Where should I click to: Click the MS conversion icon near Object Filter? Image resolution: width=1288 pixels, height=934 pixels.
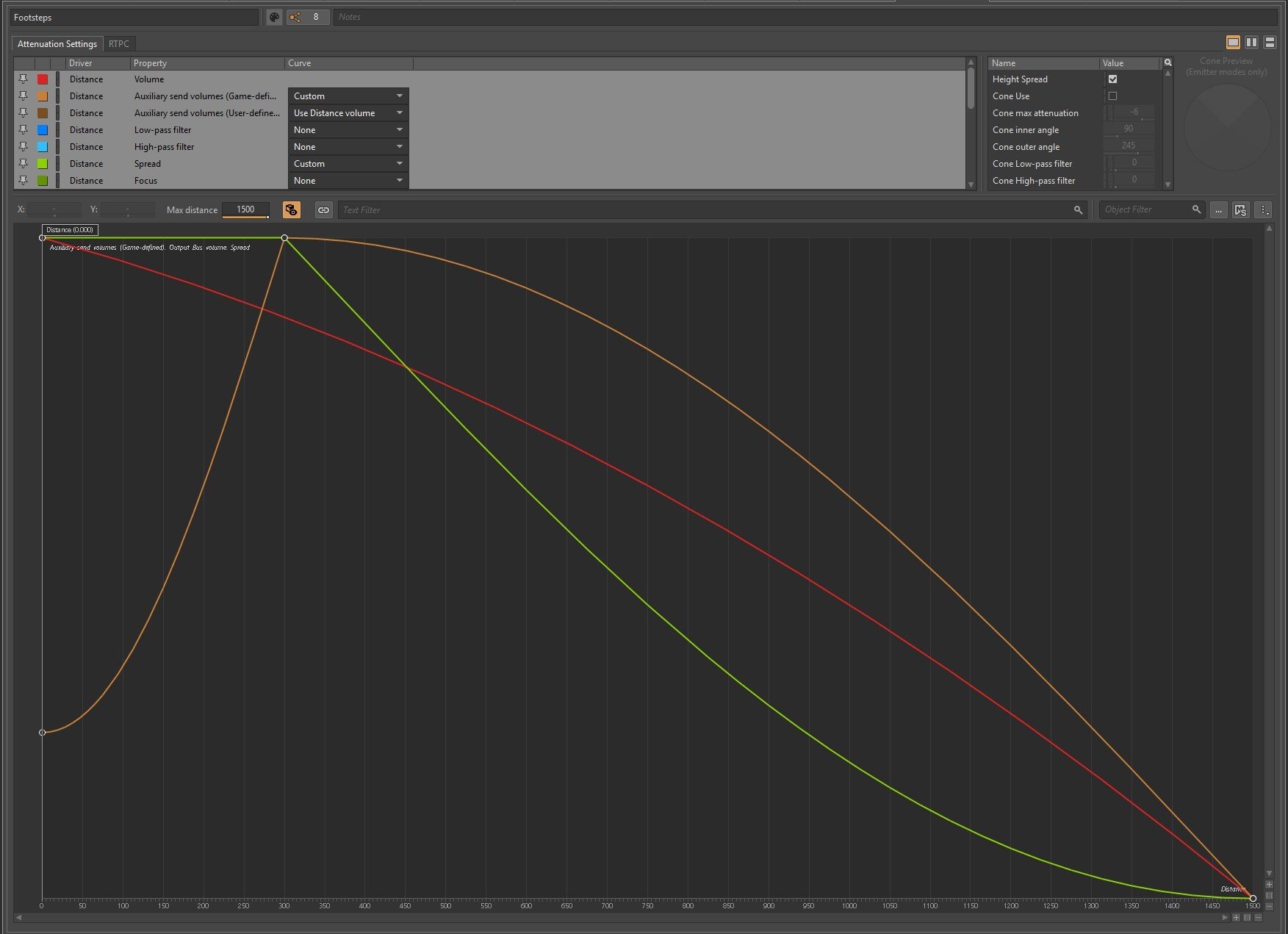coord(1240,209)
